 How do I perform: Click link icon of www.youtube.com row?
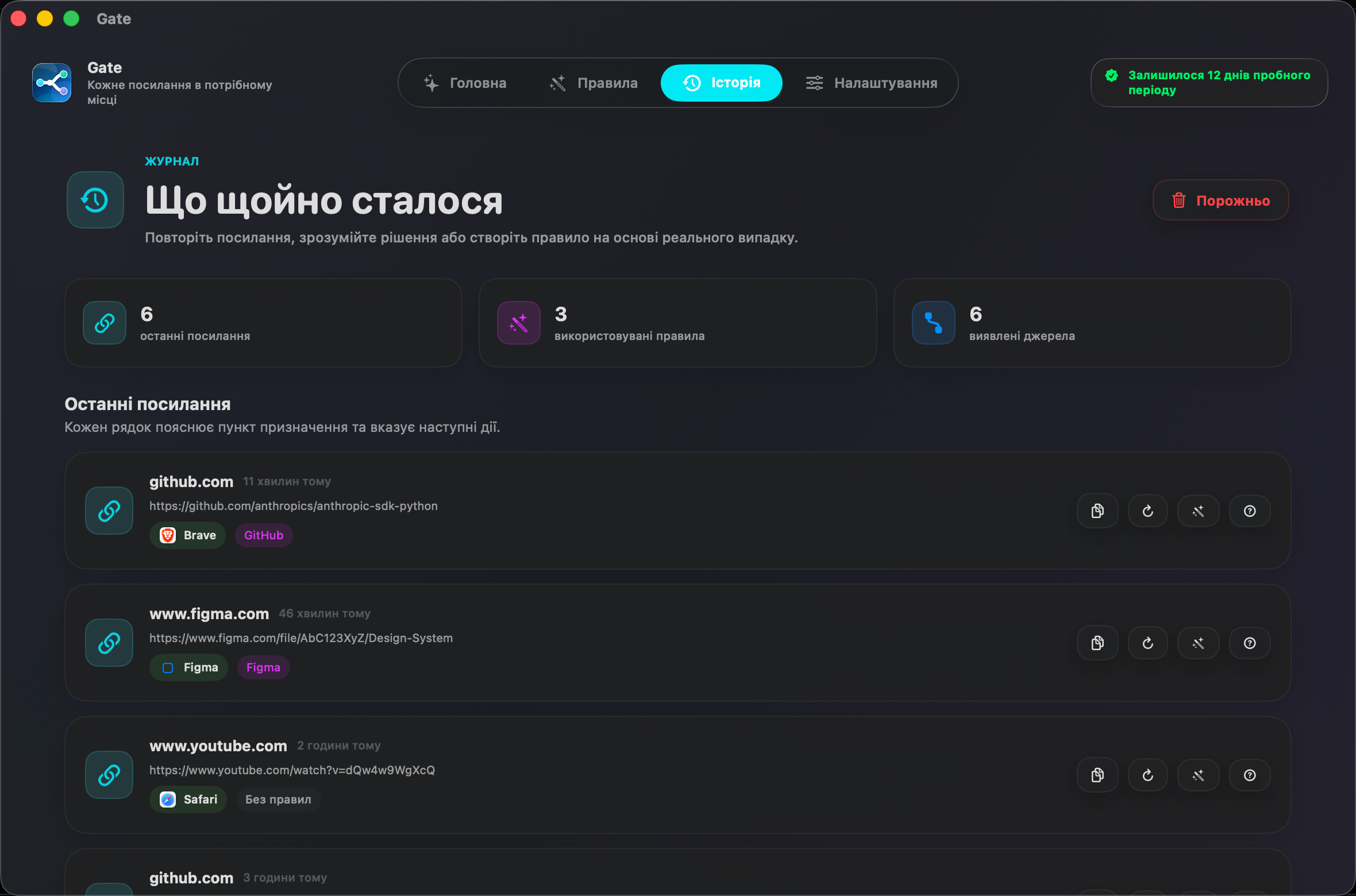click(109, 775)
